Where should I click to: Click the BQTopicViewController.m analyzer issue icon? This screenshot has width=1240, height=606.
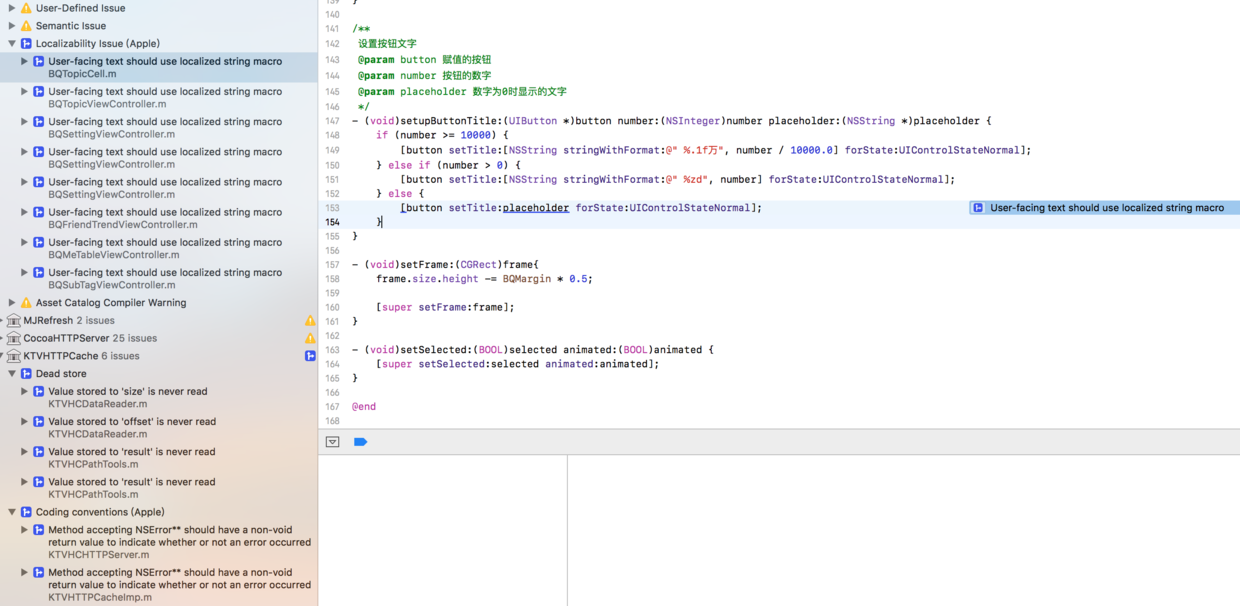[x=38, y=92]
